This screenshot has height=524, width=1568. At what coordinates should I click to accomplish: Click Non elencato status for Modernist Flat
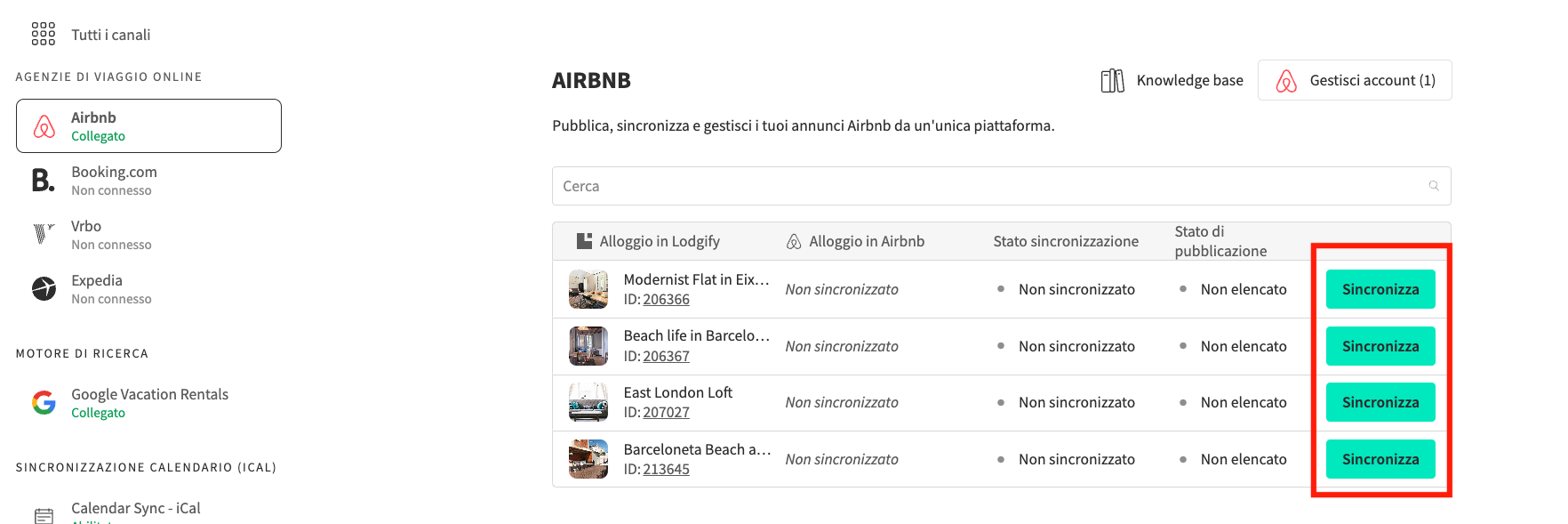point(1244,289)
